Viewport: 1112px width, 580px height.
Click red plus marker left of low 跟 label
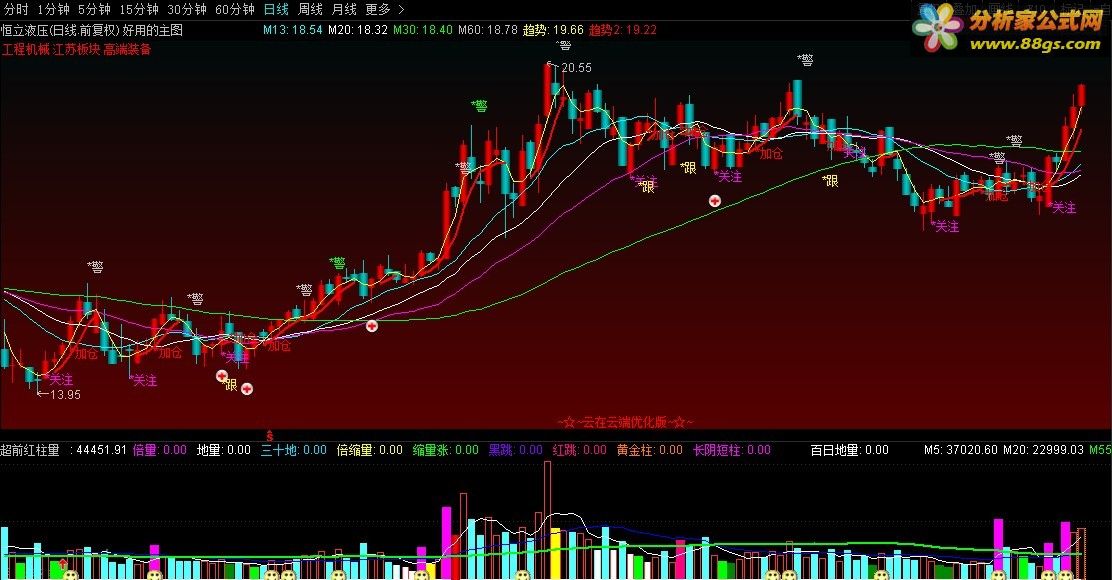[222, 377]
